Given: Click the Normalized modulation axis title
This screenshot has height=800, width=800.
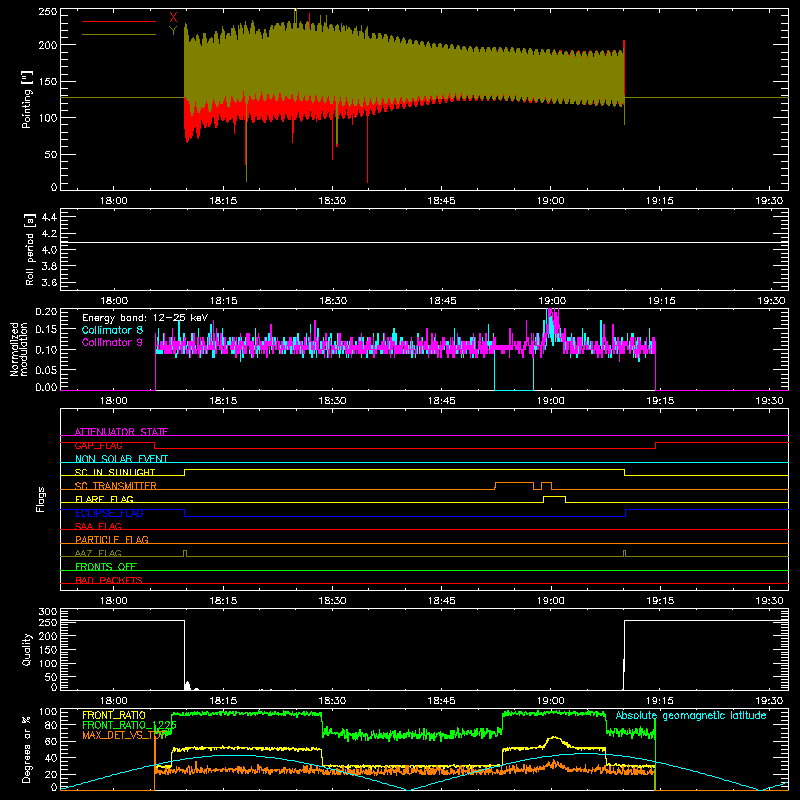Looking at the screenshot, I should tap(19, 349).
